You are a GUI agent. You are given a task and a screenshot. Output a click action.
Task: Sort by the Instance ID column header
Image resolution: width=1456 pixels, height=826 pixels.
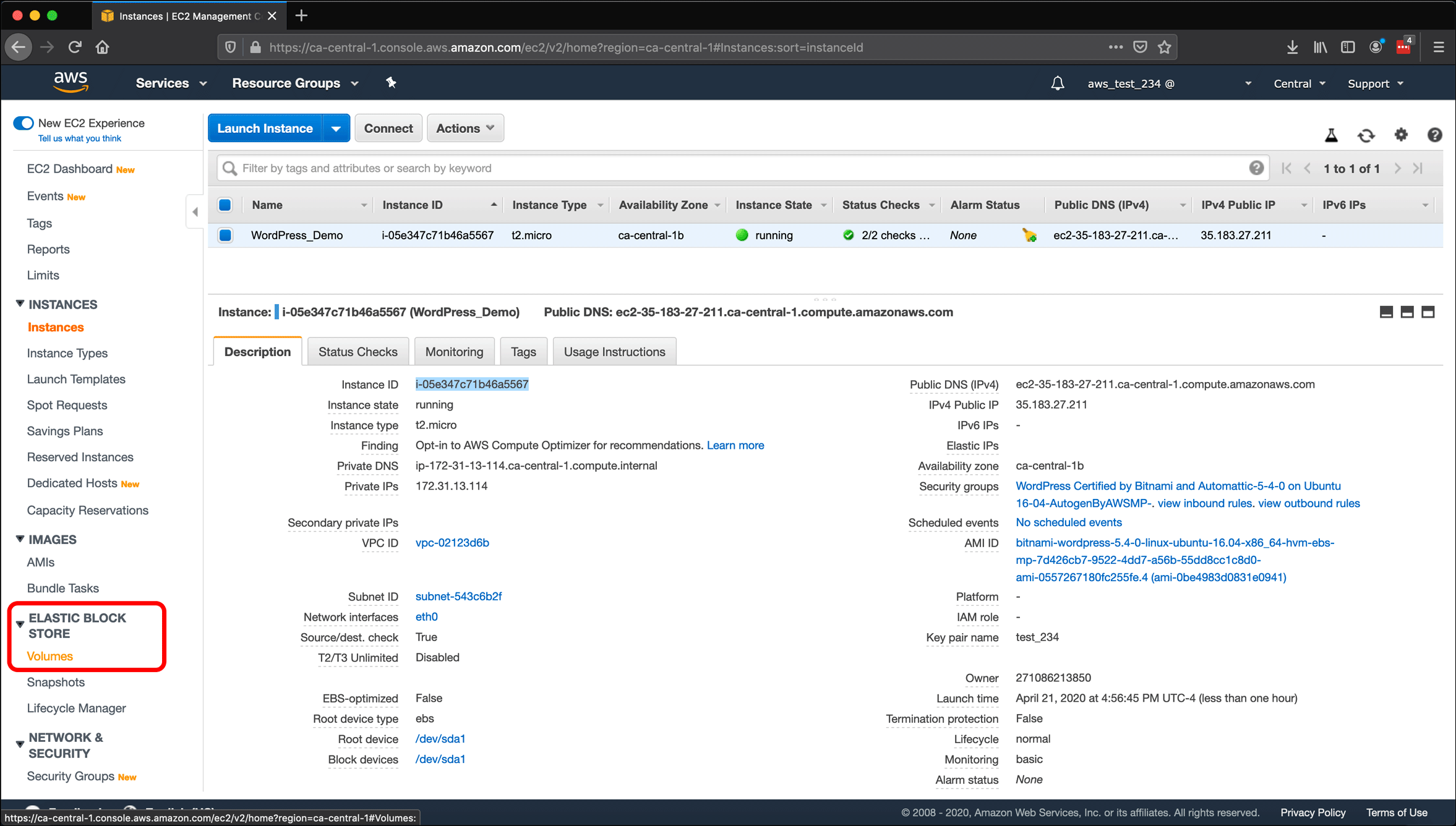point(413,205)
